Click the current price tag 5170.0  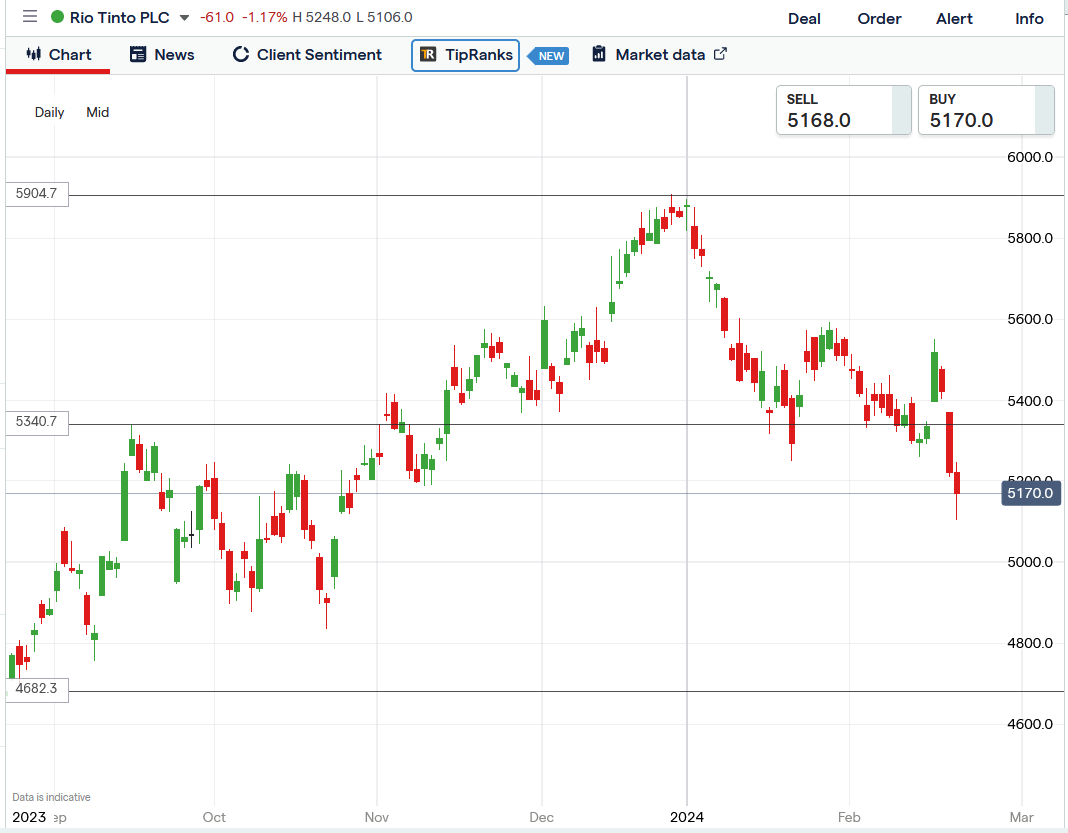point(1031,493)
